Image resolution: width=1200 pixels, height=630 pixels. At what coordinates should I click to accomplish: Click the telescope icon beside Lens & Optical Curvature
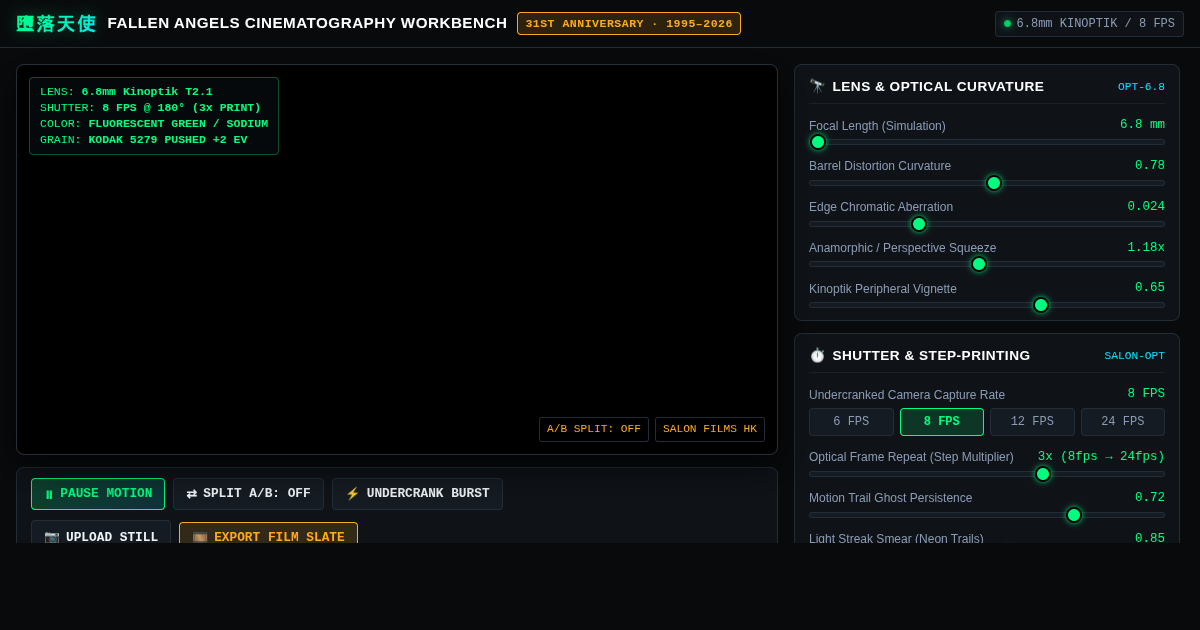coord(817,86)
